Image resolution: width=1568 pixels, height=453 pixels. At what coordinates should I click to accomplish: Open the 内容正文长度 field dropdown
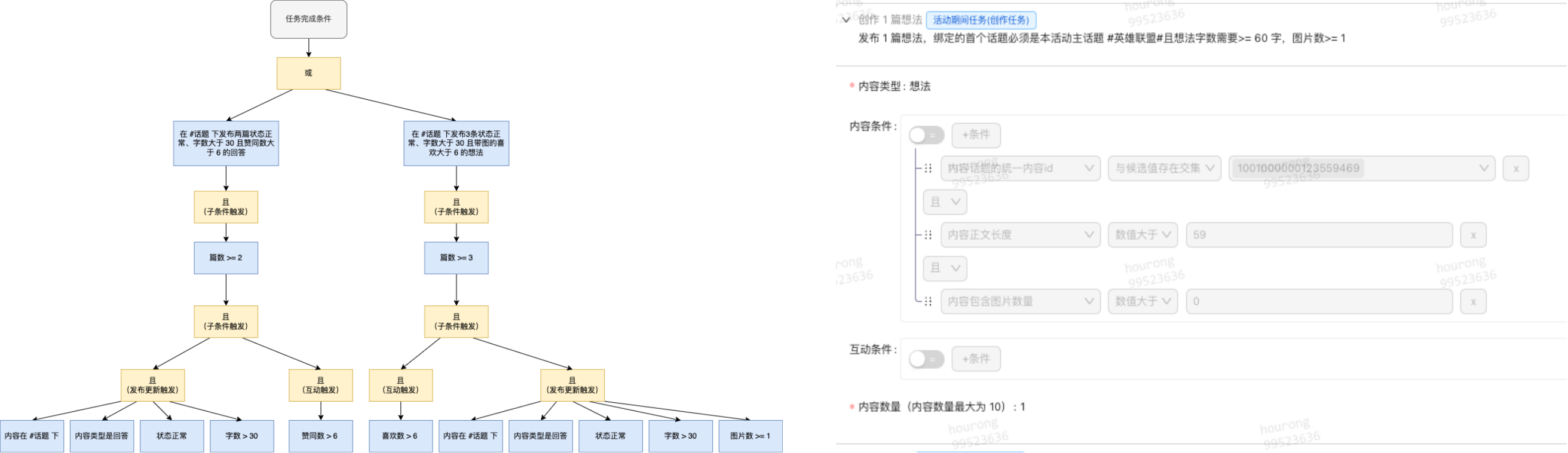(x=1020, y=235)
